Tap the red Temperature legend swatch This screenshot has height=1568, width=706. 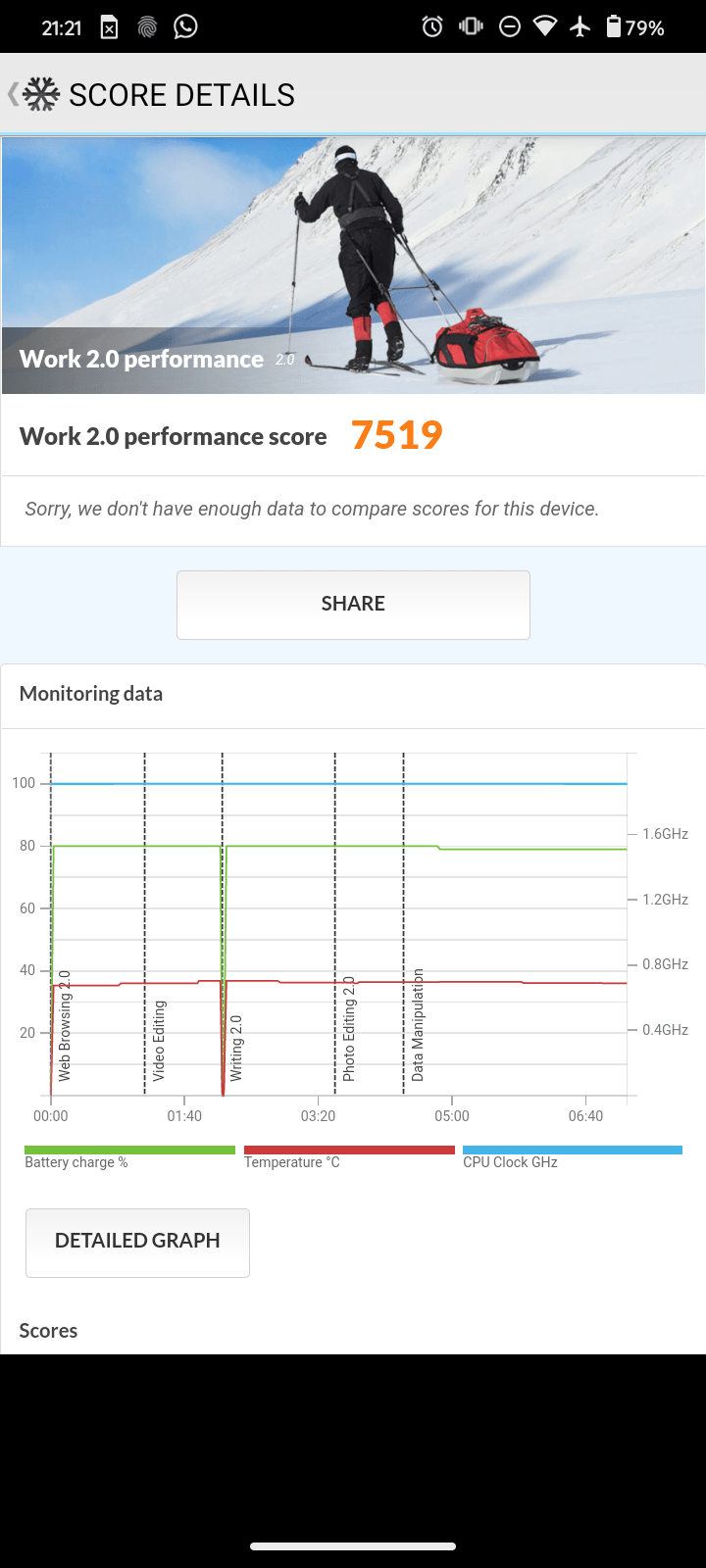(x=349, y=1150)
